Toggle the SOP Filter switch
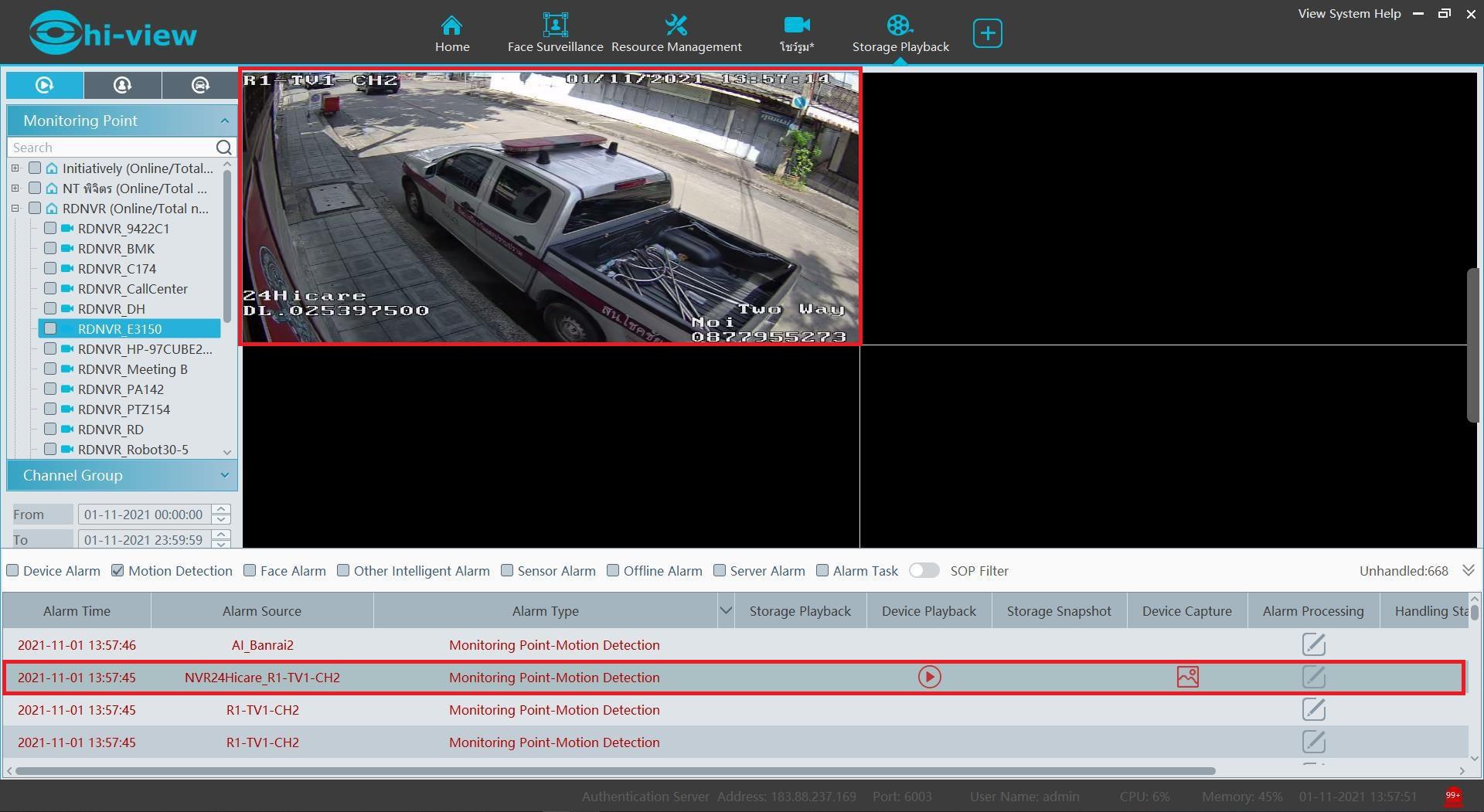 [x=924, y=571]
